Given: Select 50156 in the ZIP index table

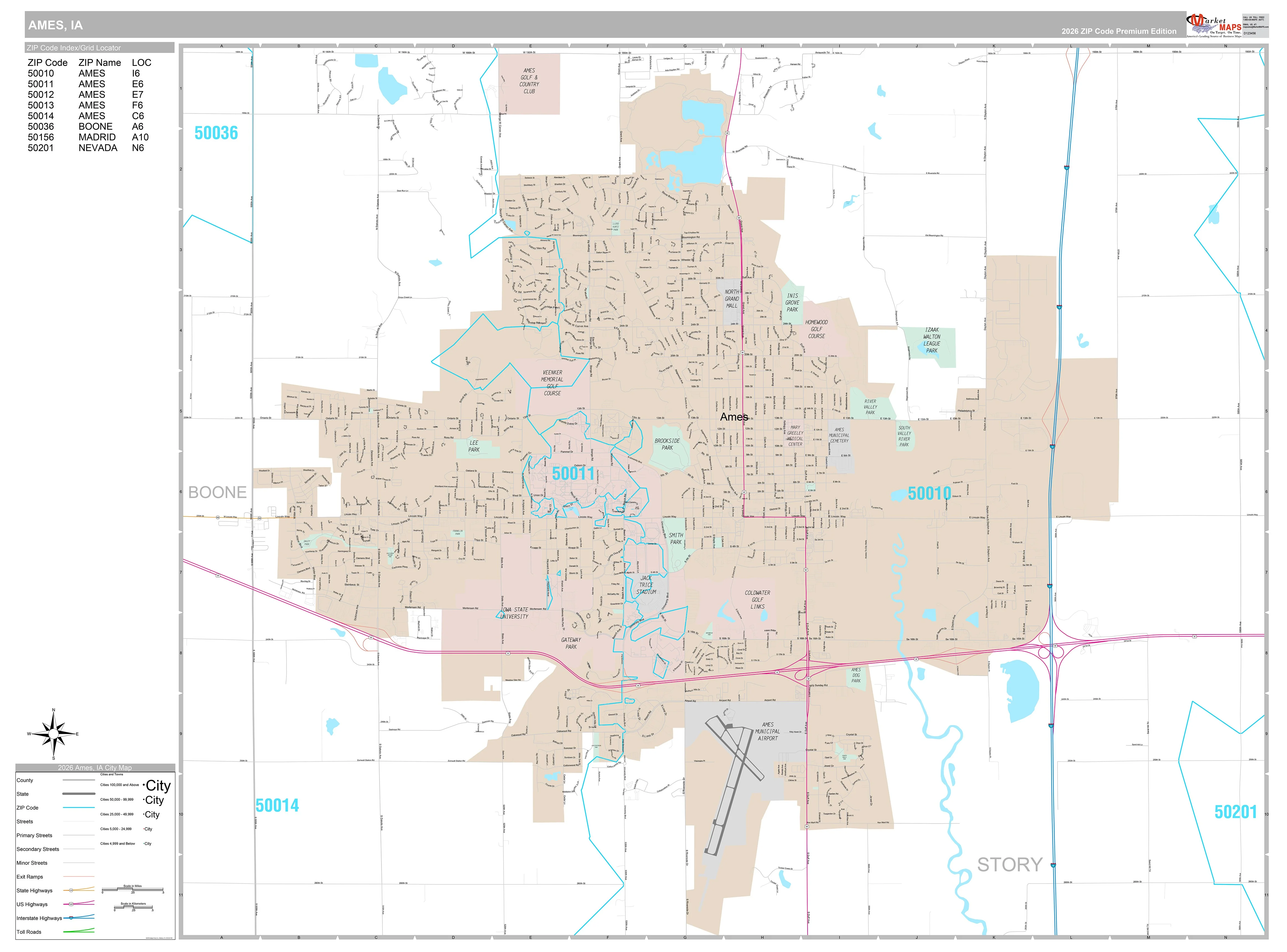Looking at the screenshot, I should click(x=41, y=137).
